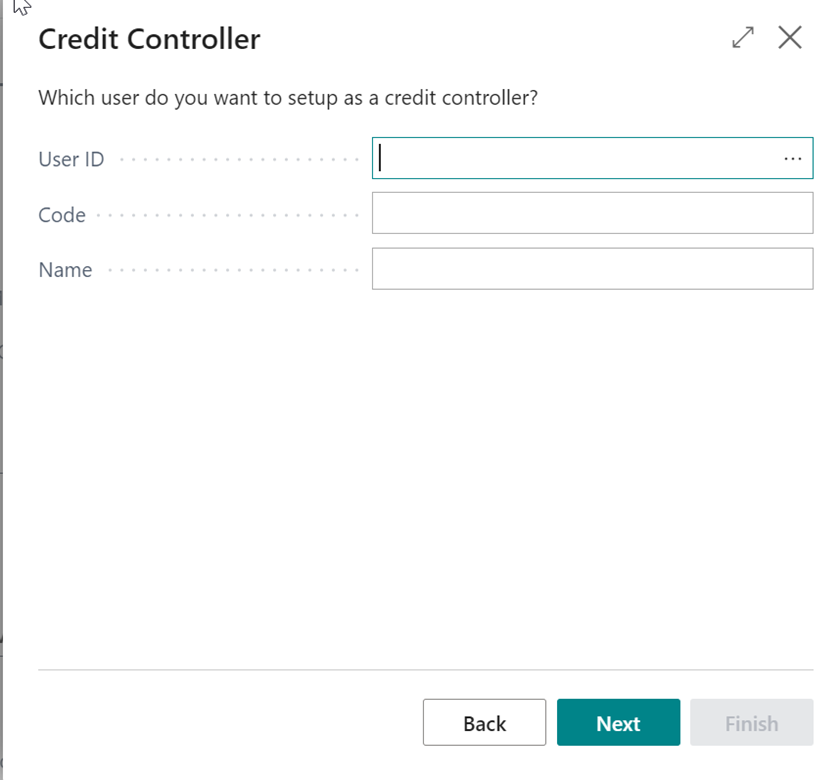840x780 pixels.
Task: Close the Credit Controller dialog
Action: pos(790,38)
